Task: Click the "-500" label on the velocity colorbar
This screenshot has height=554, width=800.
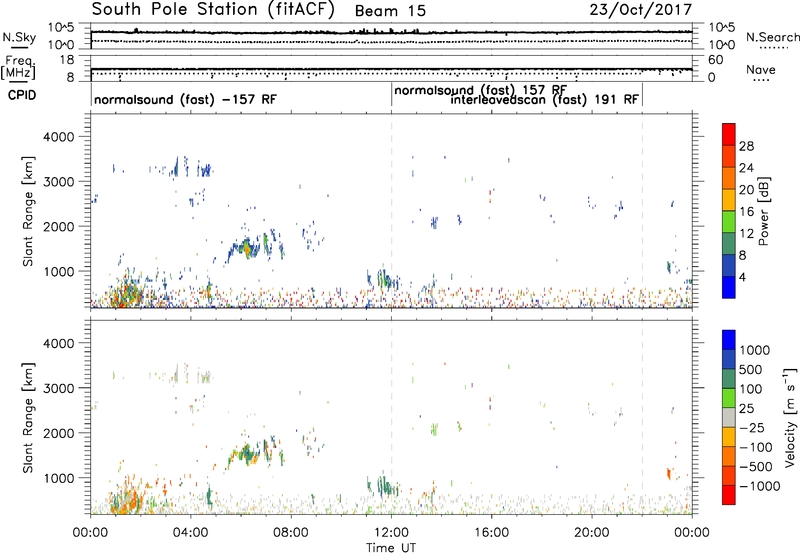Action: [x=755, y=467]
